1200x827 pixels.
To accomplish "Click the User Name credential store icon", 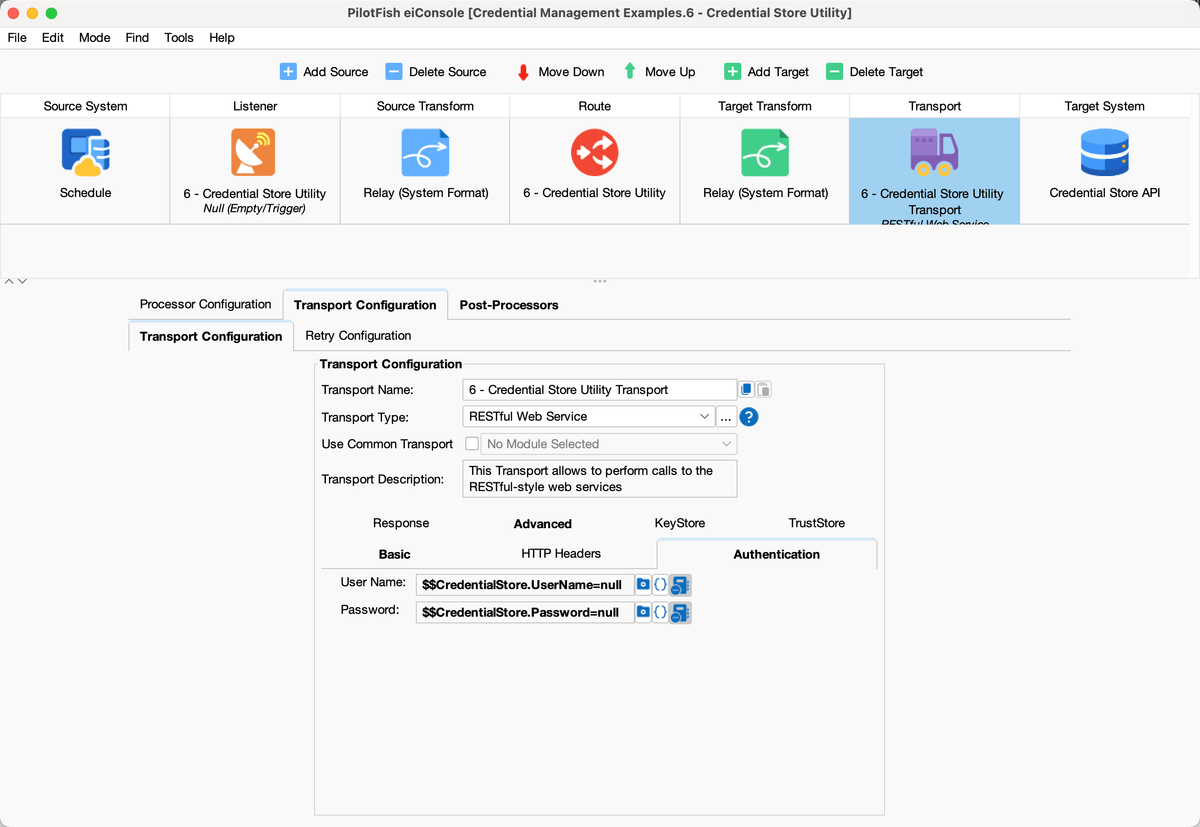I will tap(680, 584).
